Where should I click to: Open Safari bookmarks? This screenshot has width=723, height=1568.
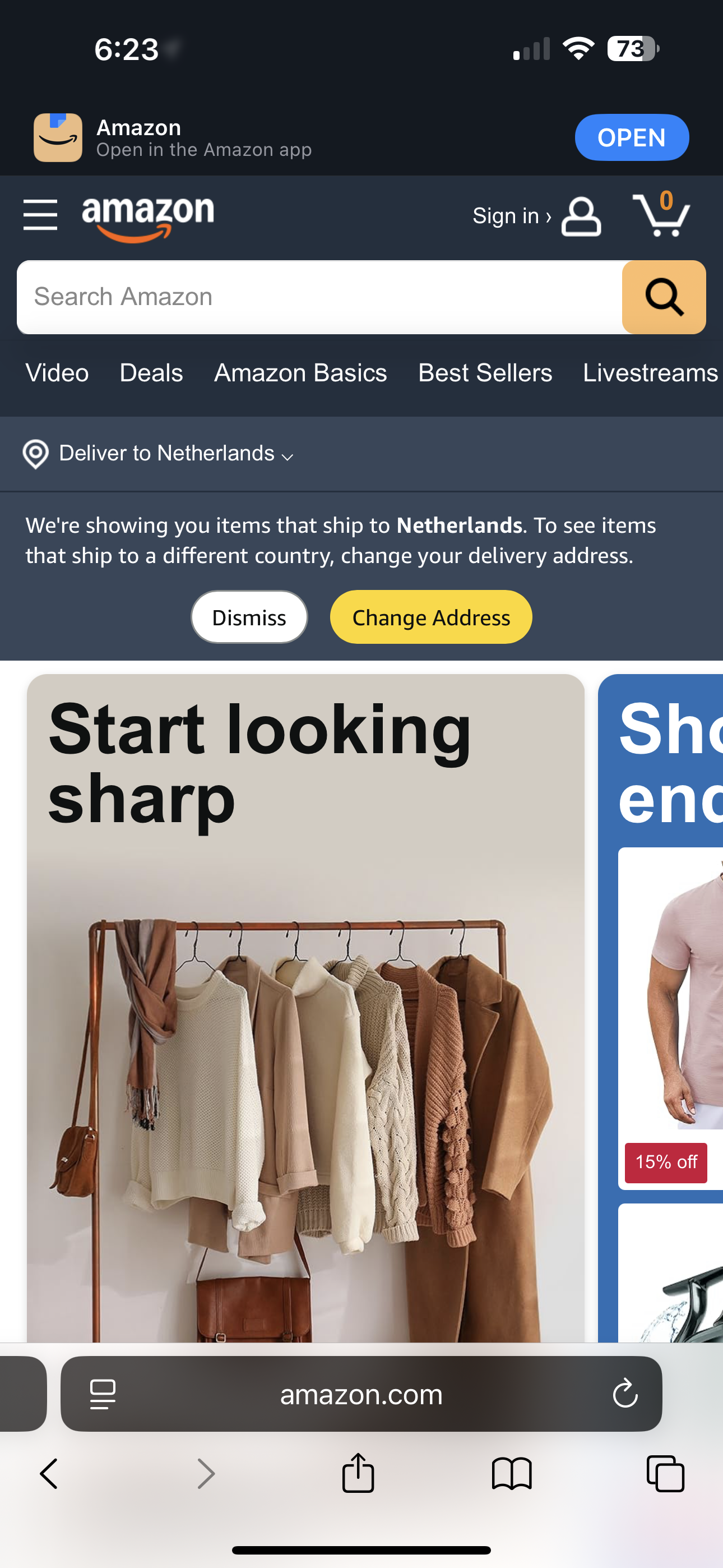511,1474
